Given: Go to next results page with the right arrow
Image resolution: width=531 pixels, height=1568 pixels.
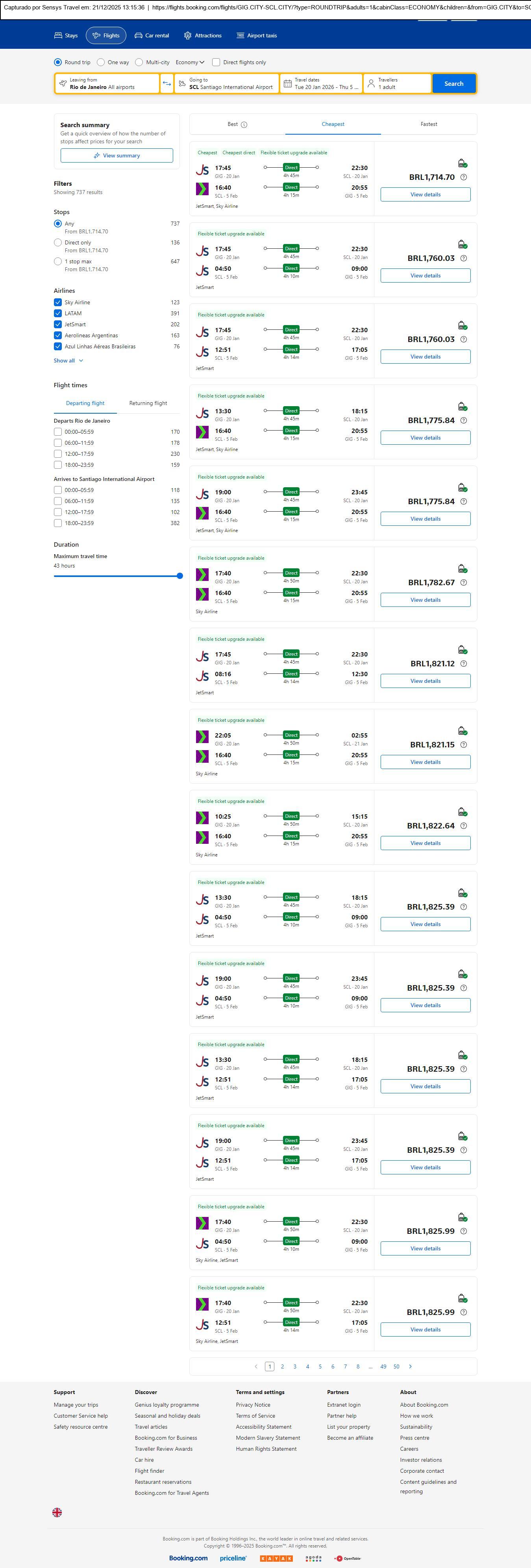Looking at the screenshot, I should tap(411, 1366).
